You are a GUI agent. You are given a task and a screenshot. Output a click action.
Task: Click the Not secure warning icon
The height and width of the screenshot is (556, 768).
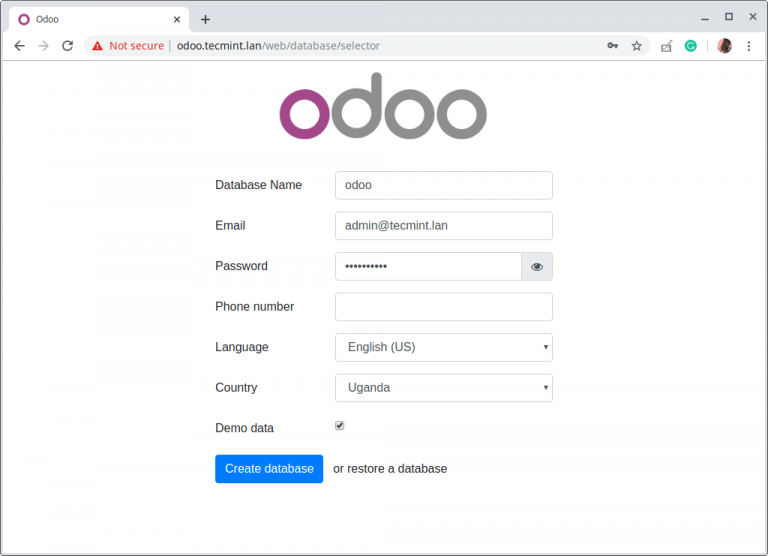click(x=96, y=46)
